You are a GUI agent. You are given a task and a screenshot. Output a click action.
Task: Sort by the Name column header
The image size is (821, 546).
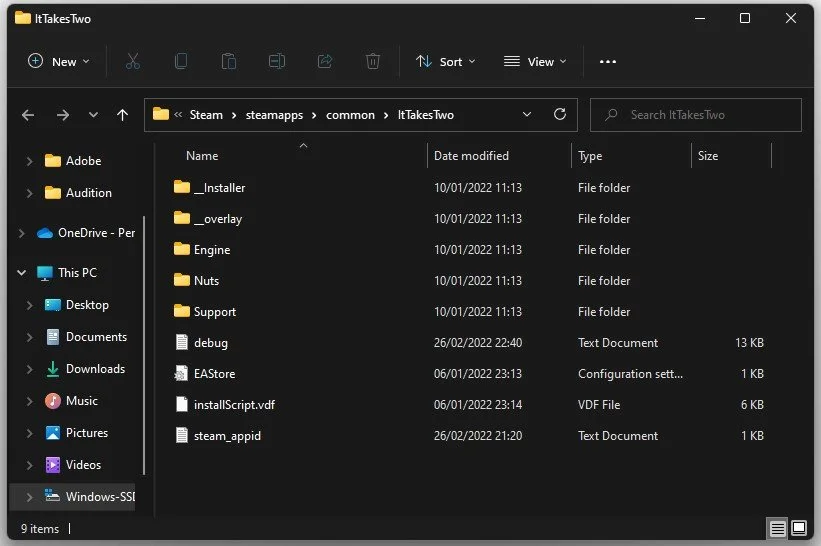tap(202, 155)
